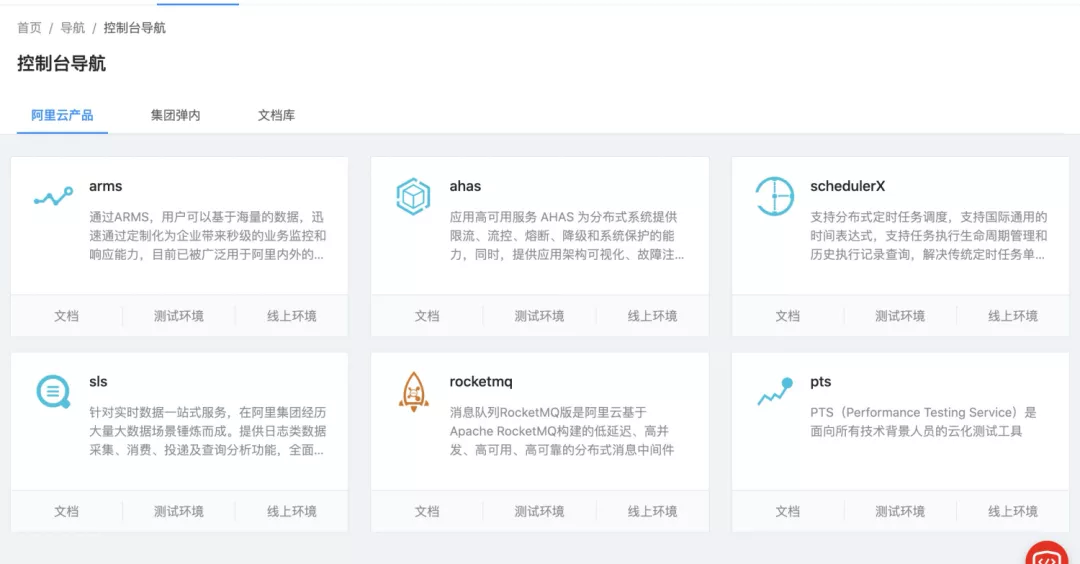This screenshot has width=1080, height=564.
Task: Click the schedulerX description starting 支持分布式定时任务
Action: [928, 236]
